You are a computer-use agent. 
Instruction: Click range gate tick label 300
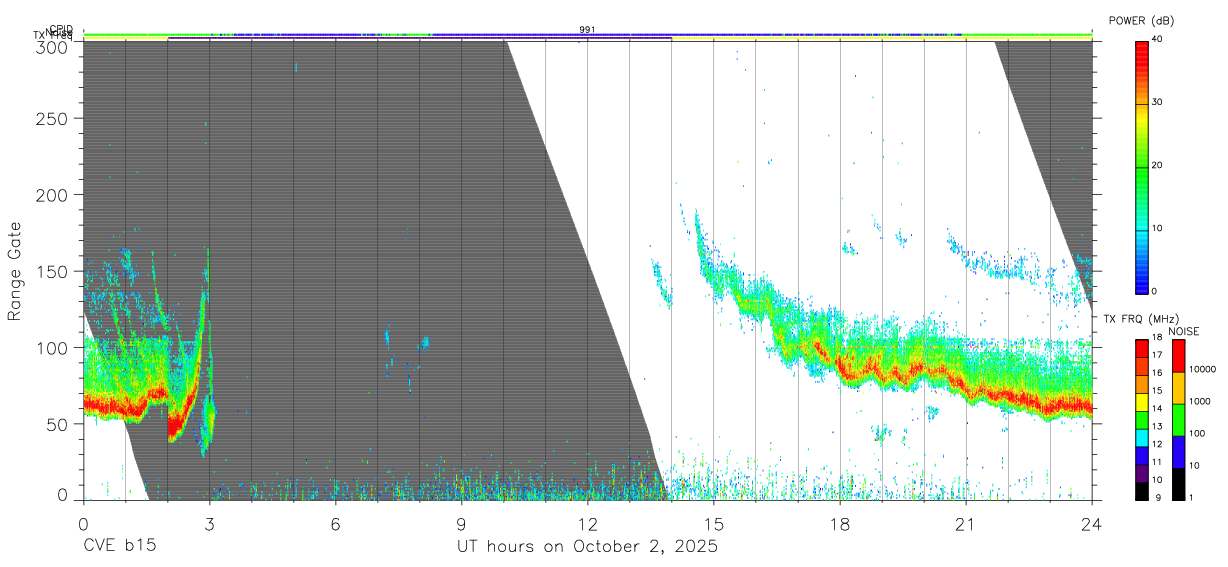click(x=52, y=47)
